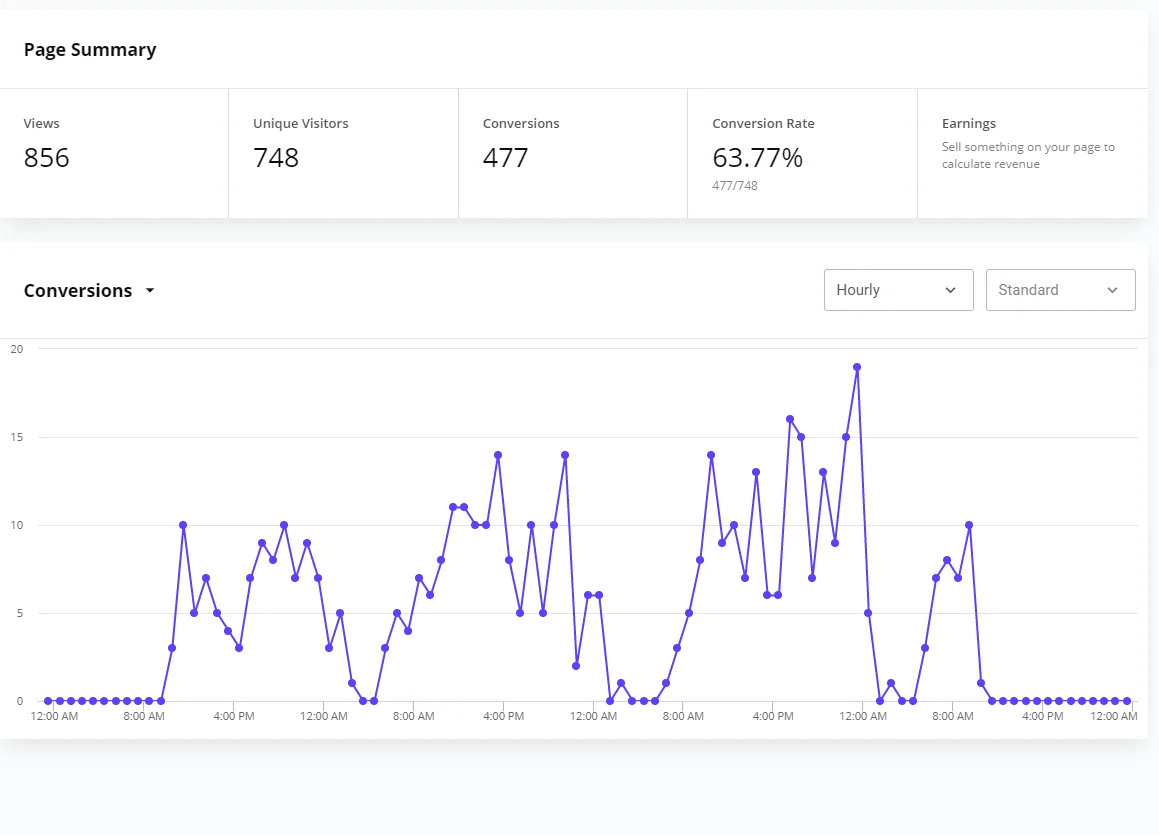This screenshot has height=835, width=1159.
Task: Open the Hourly interval dropdown
Action: [x=898, y=290]
